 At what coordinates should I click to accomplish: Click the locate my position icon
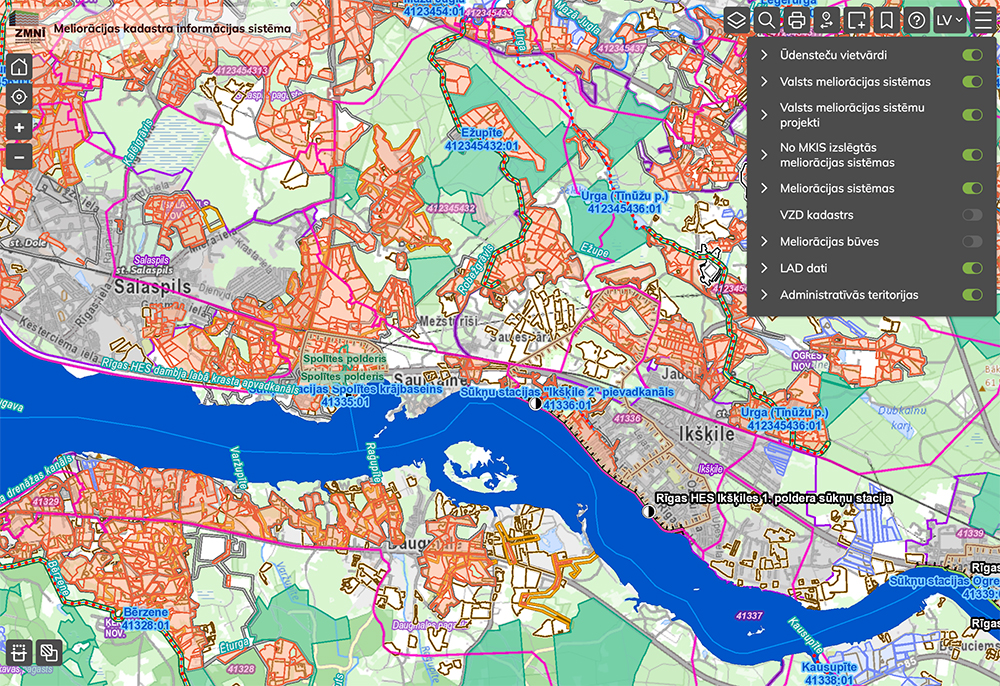(x=19, y=97)
